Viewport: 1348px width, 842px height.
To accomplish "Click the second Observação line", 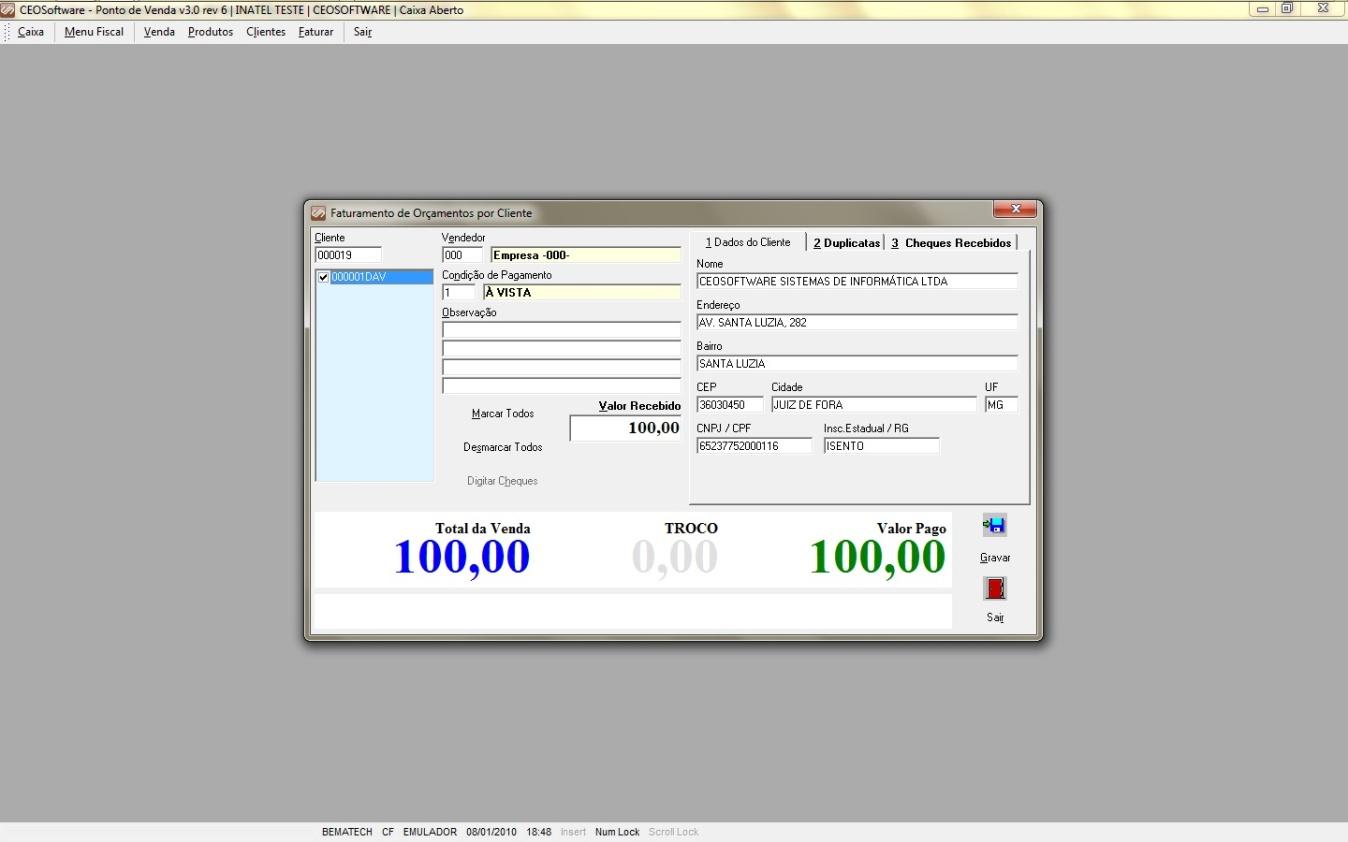I will pos(561,348).
